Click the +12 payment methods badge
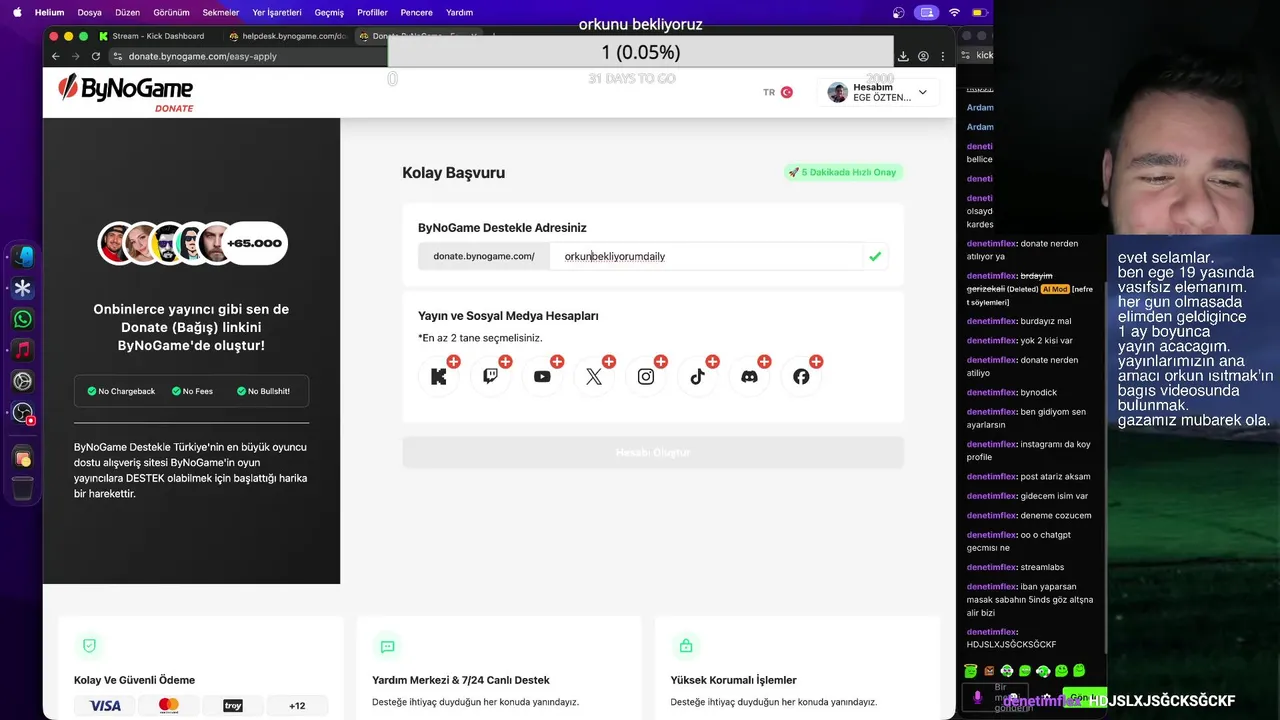1280x720 pixels. [x=297, y=705]
